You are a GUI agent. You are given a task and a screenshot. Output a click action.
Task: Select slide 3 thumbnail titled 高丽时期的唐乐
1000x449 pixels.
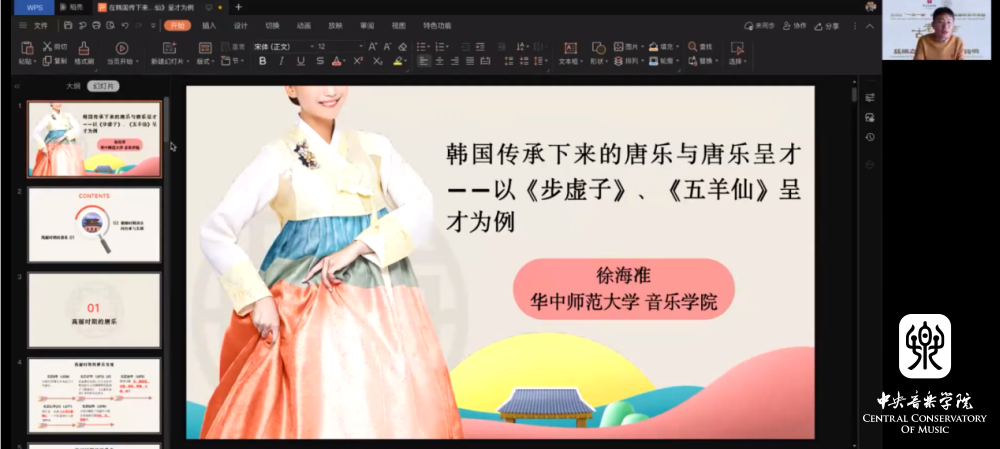point(94,310)
